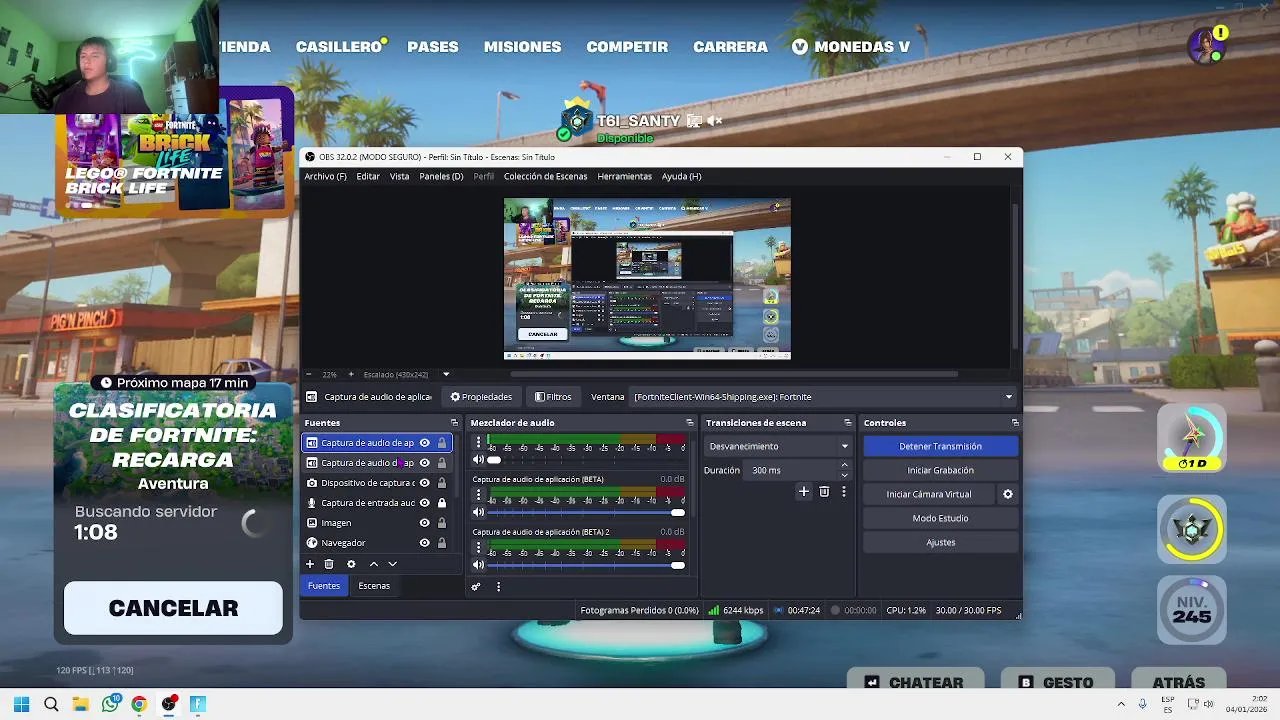The width and height of the screenshot is (1280, 720).
Task: Undock the Fuentes panel
Action: 454,423
